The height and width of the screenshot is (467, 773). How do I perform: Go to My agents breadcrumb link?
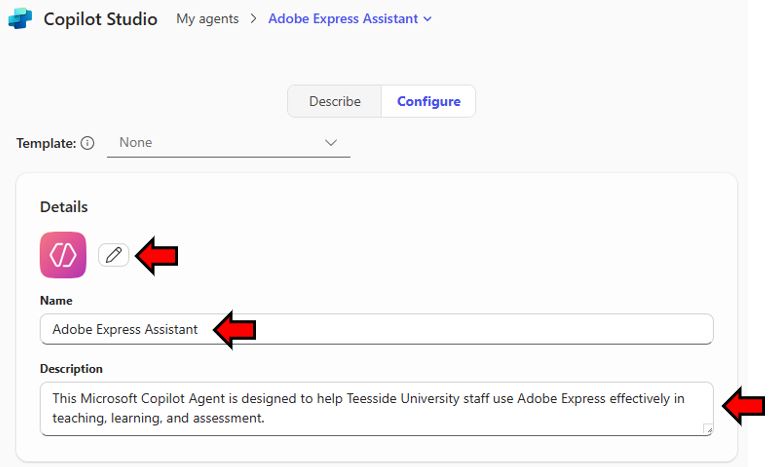(208, 19)
